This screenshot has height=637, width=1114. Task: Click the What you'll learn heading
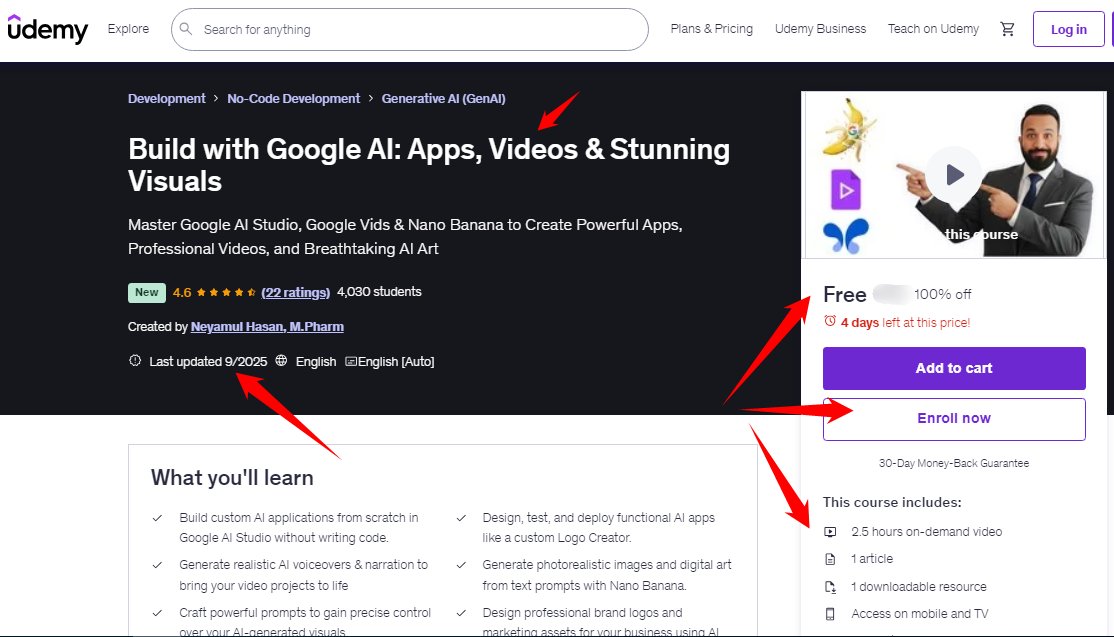(232, 478)
